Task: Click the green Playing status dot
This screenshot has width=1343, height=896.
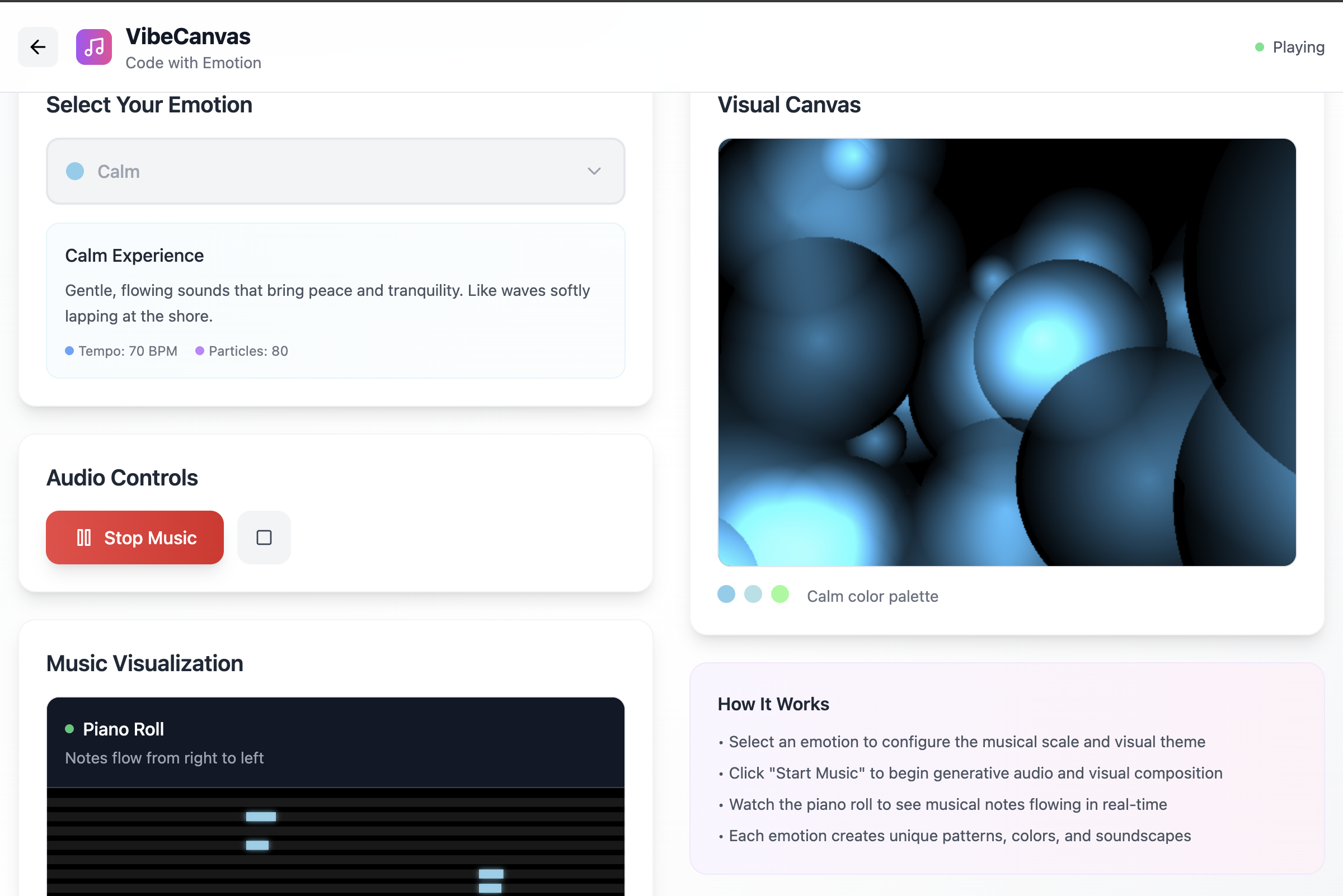Action: 1259,47
